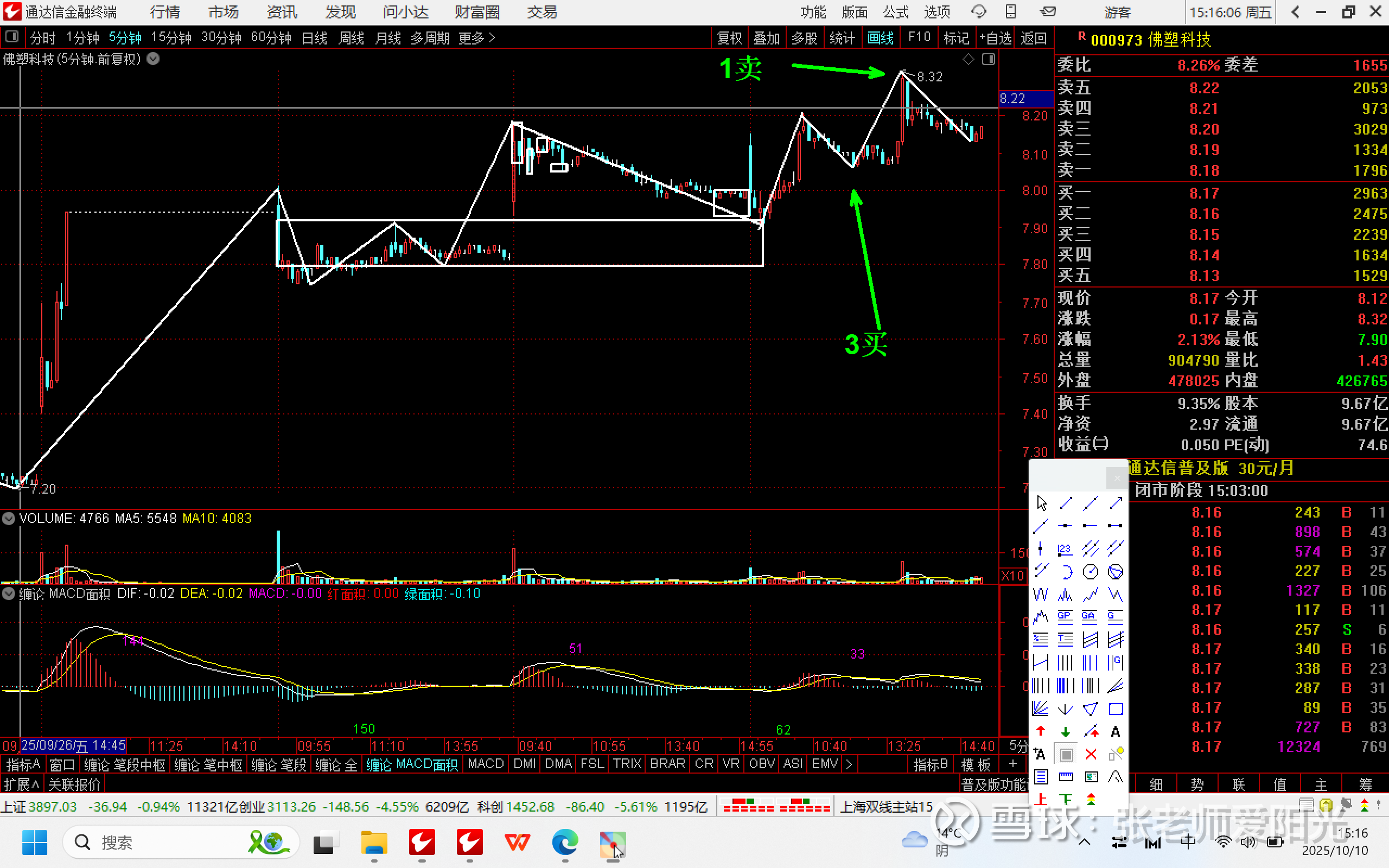Open the 行情 menu
This screenshot has height=868, width=1389.
pyautogui.click(x=165, y=12)
